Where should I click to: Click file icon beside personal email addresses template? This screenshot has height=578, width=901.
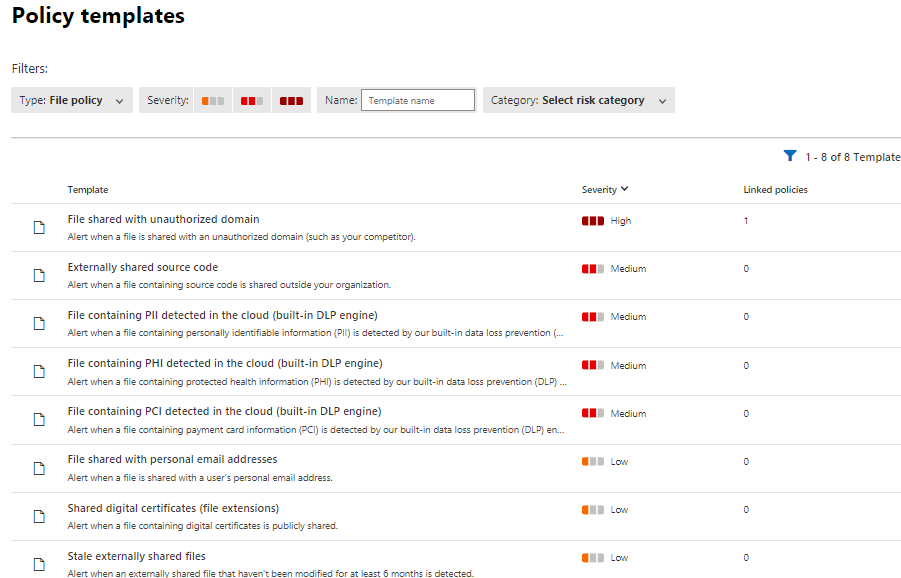tap(40, 468)
